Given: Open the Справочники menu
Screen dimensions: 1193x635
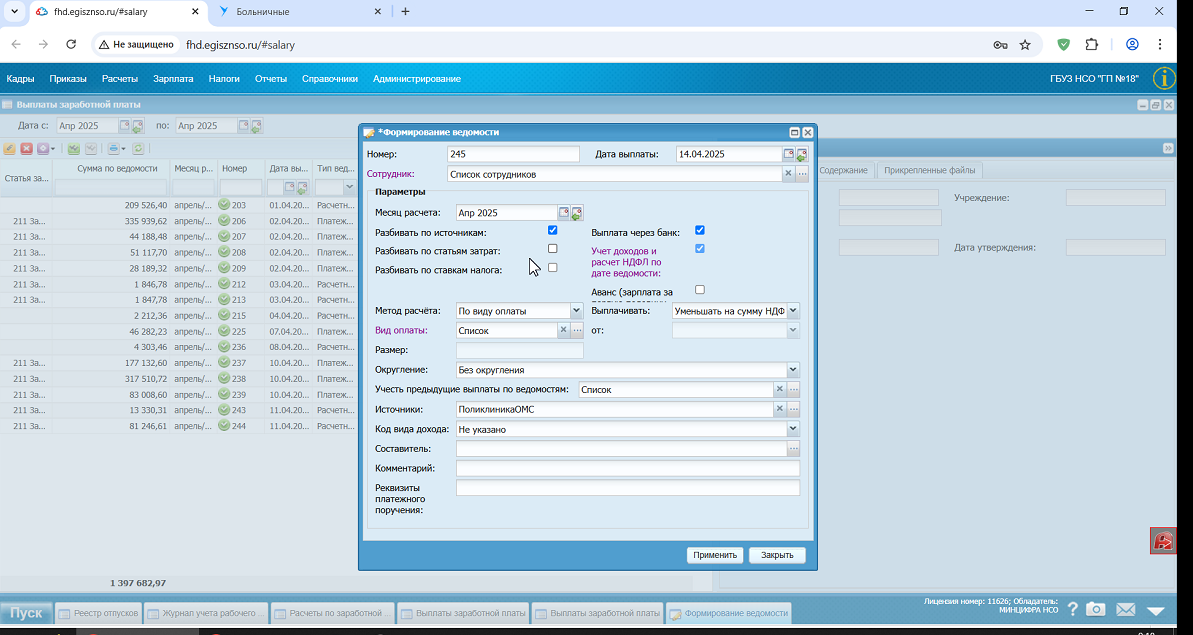Looking at the screenshot, I should 329,78.
